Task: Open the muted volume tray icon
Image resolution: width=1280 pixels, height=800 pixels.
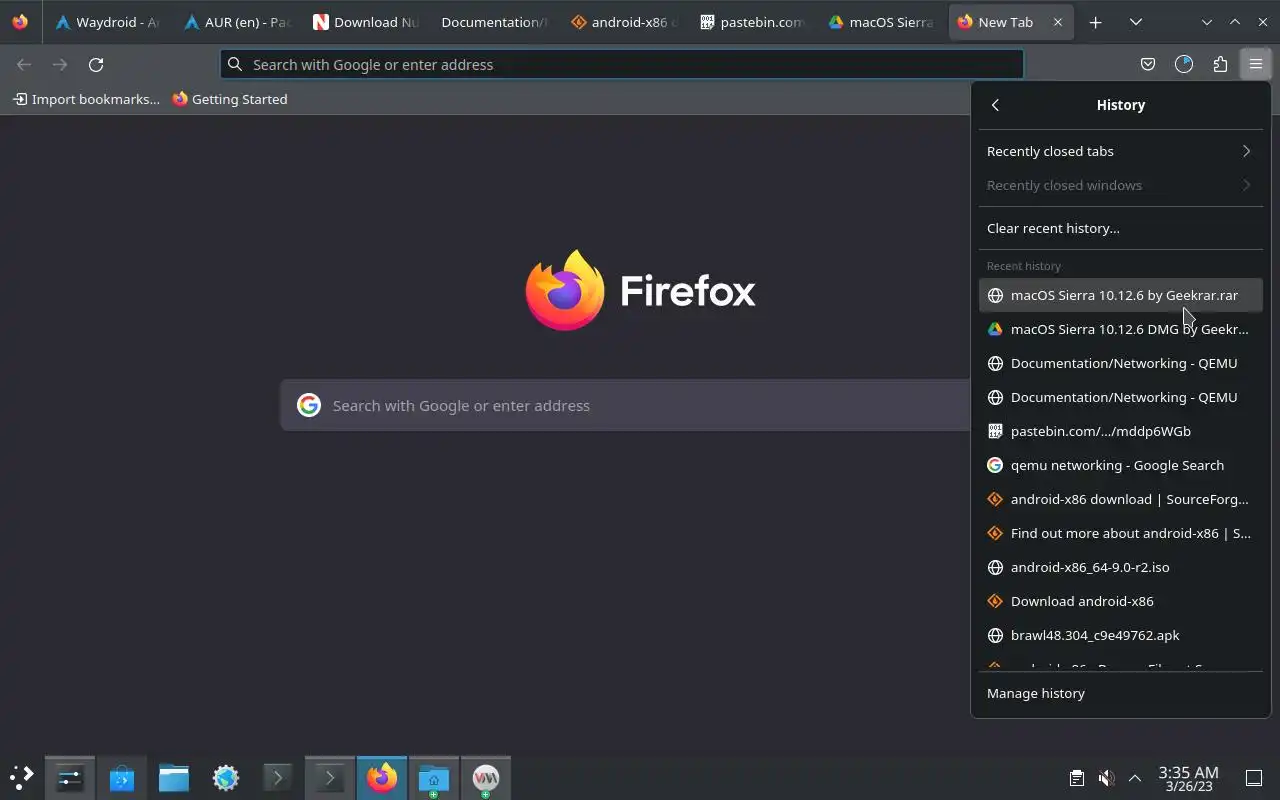Action: (1106, 778)
